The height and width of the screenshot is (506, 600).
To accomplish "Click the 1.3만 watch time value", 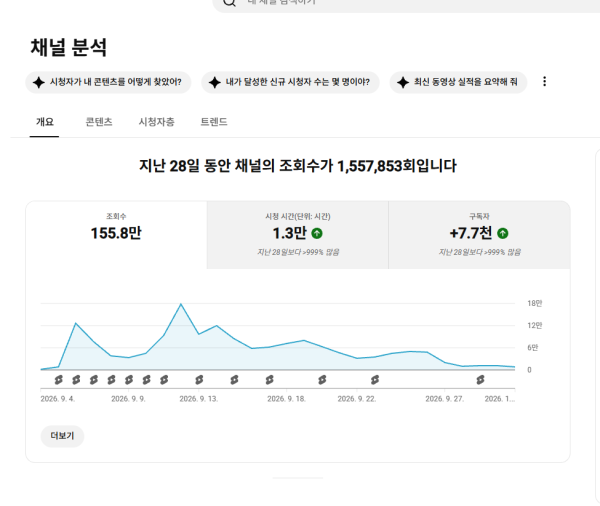I will click(x=290, y=233).
